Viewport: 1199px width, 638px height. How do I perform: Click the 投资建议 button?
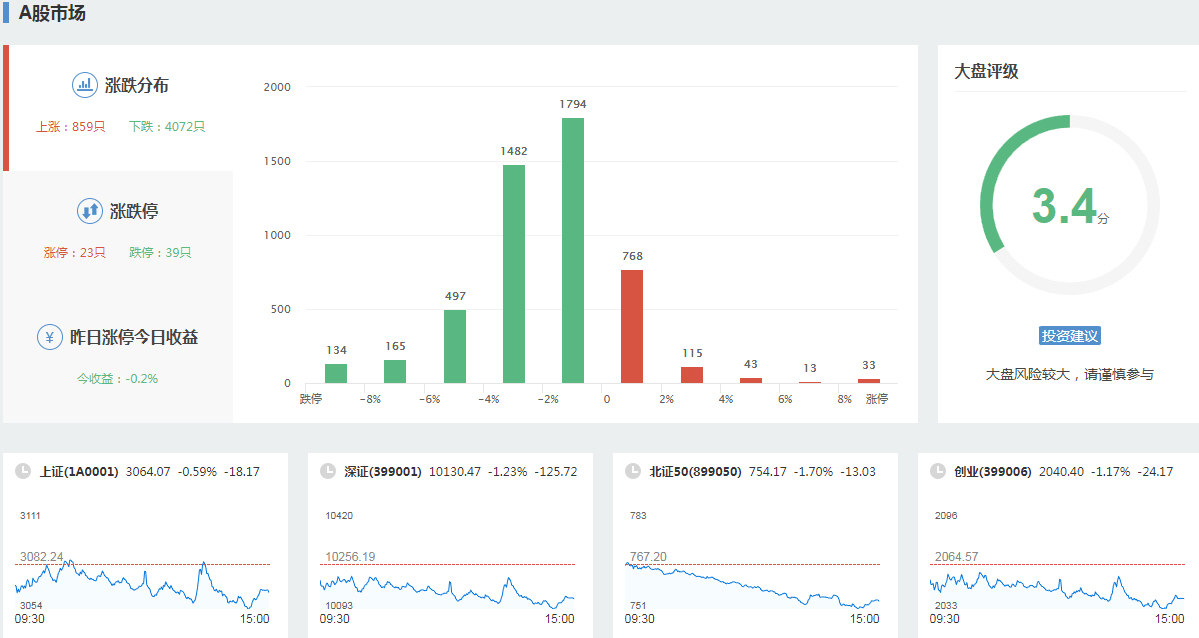pyautogui.click(x=1070, y=336)
